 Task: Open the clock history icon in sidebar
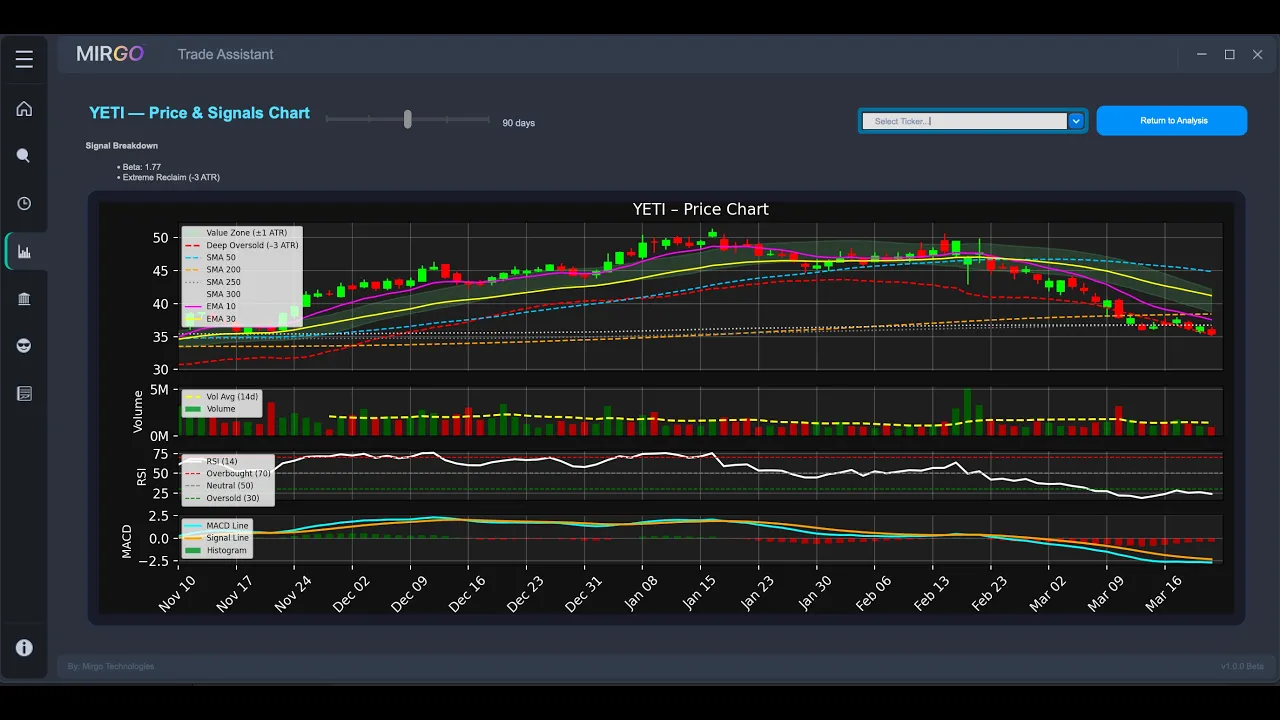pos(24,204)
